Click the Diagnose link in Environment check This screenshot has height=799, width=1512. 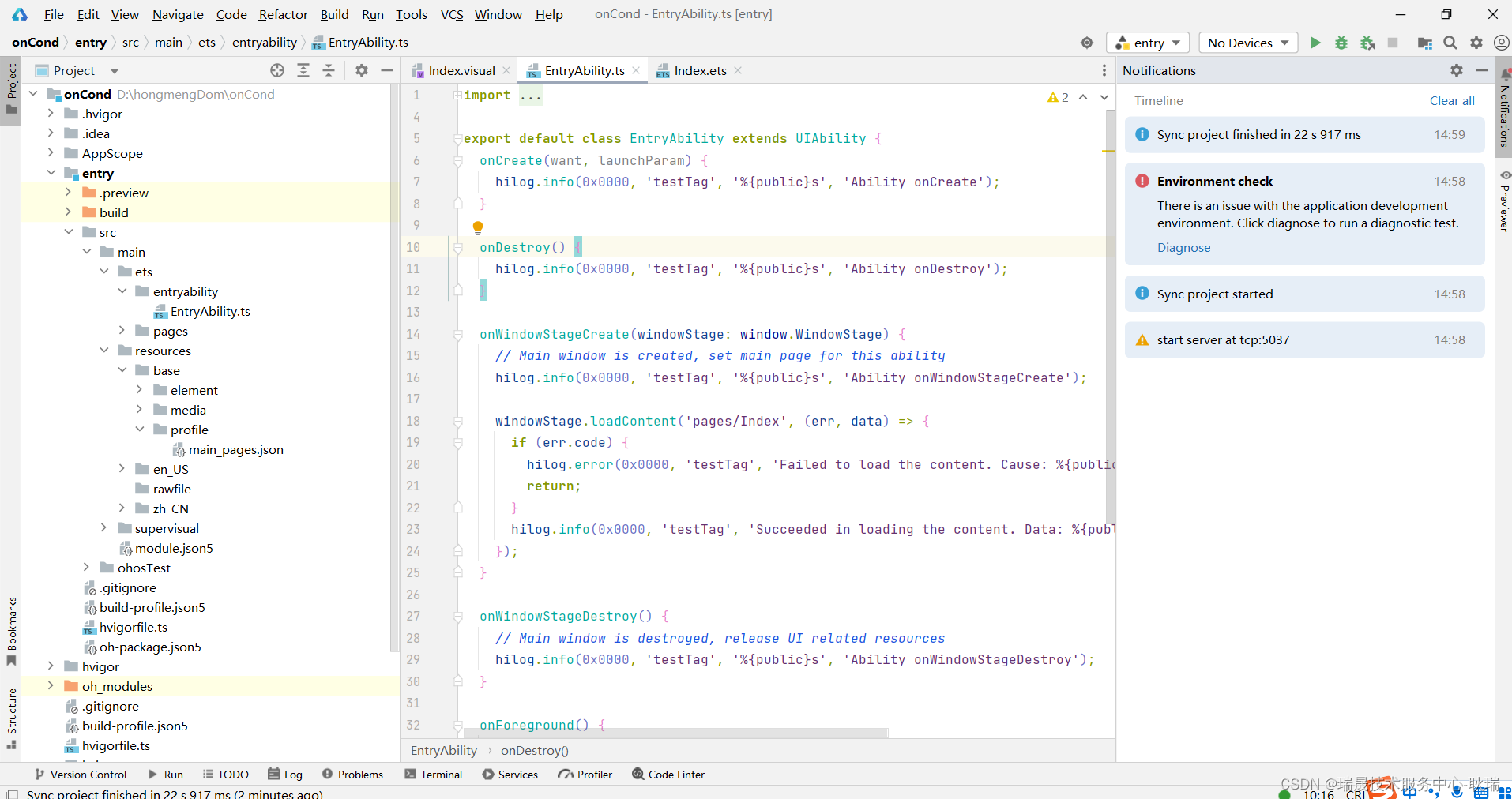pos(1183,247)
